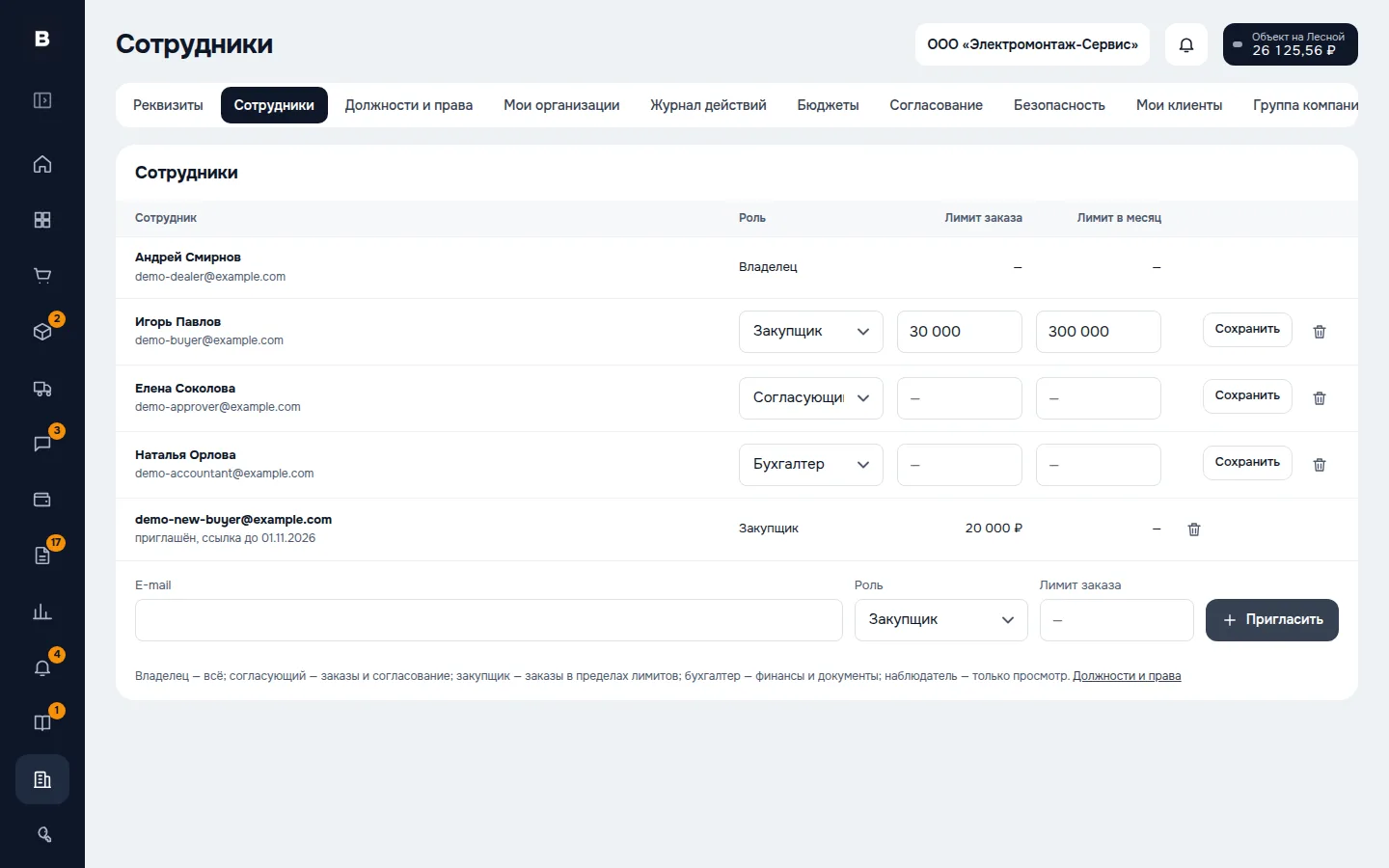Remove invitation for demo-new-buyer@example.com

pyautogui.click(x=1194, y=529)
